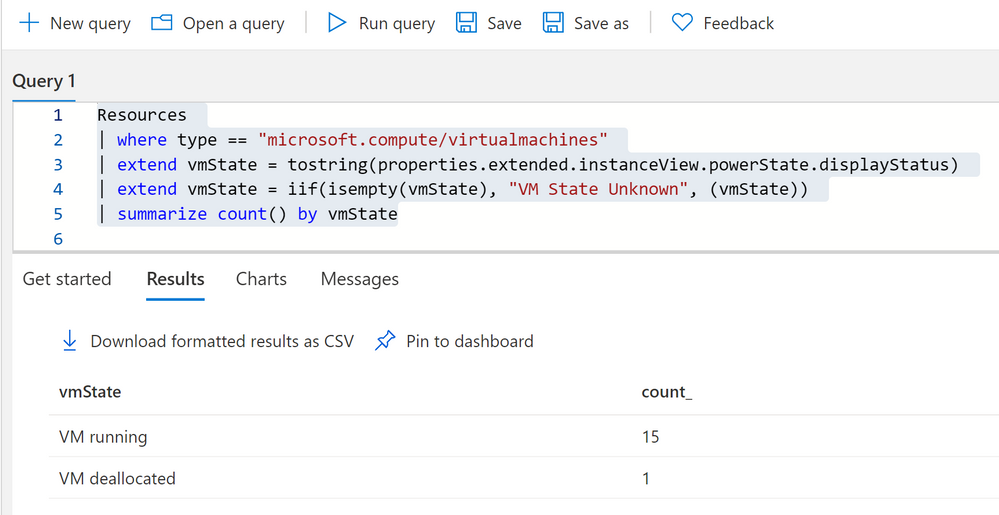Open the Messages tab
This screenshot has height=515, width=999.
click(x=360, y=279)
